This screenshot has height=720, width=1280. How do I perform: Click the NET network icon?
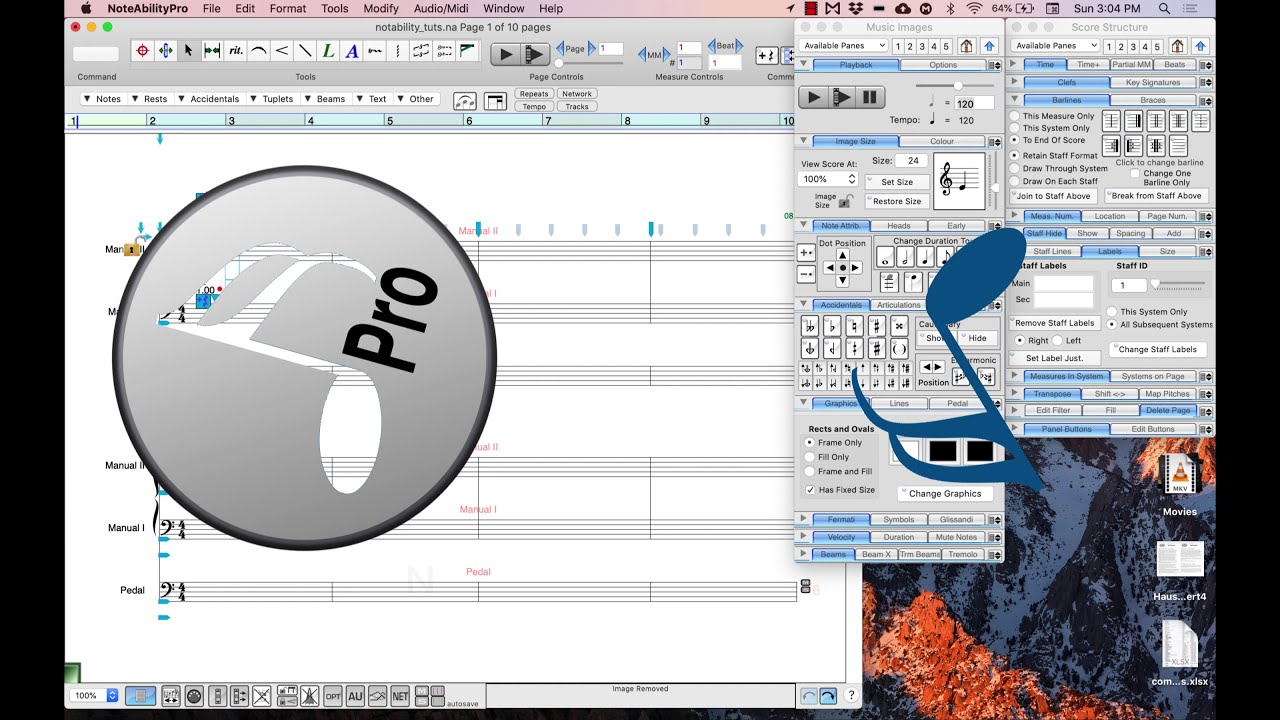click(x=400, y=695)
